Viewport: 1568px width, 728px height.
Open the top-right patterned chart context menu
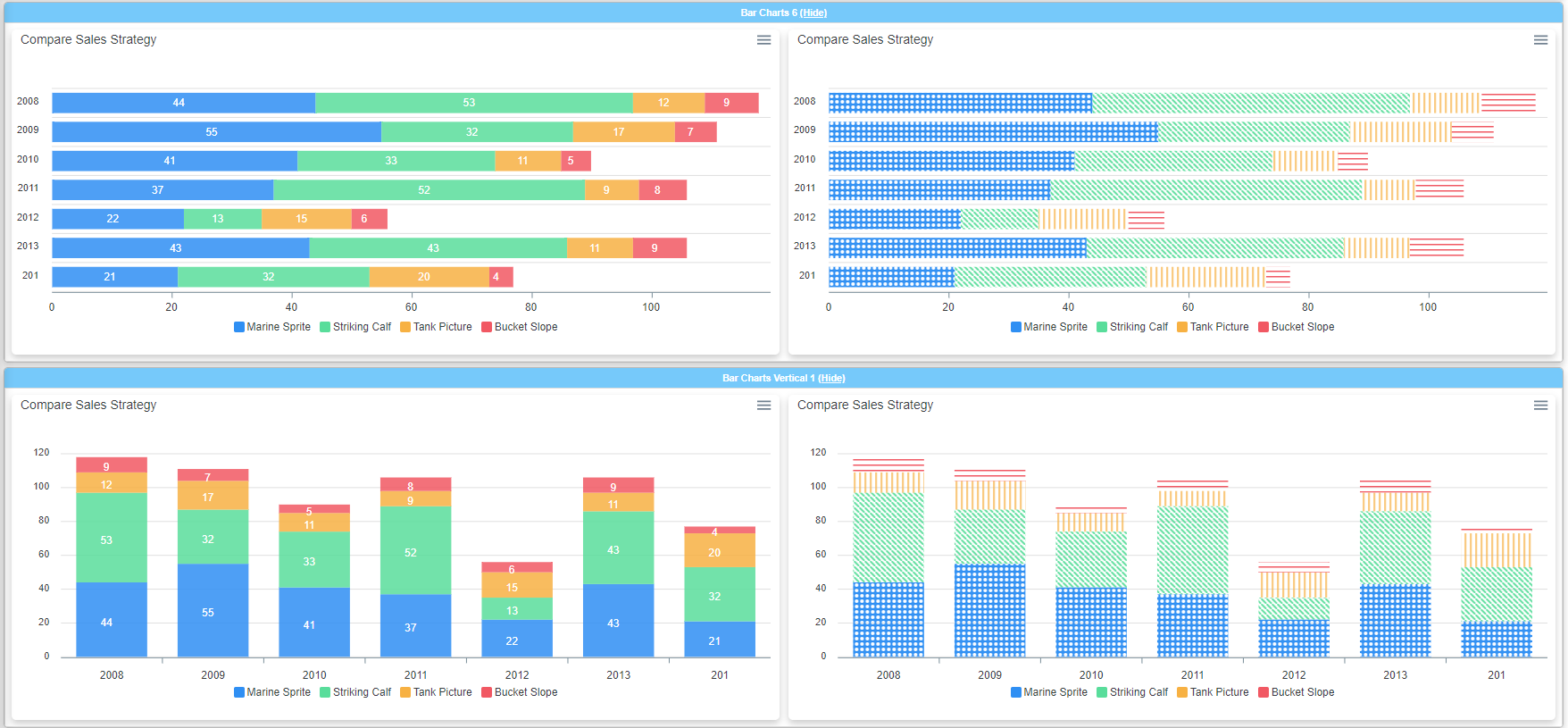(x=1540, y=40)
